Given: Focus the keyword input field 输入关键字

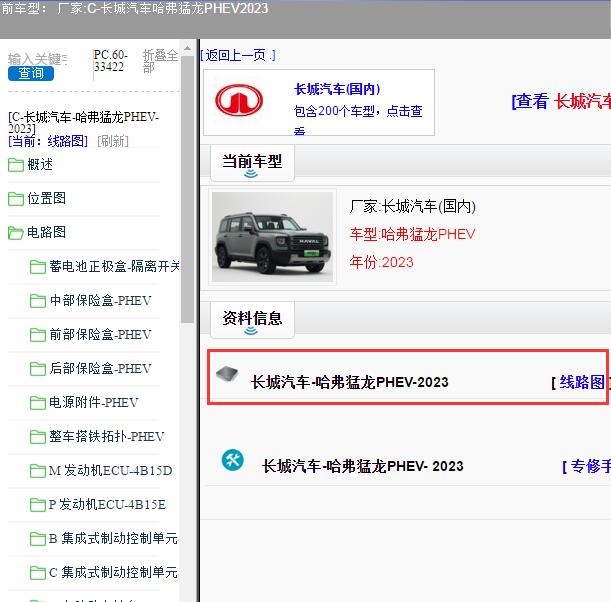Looking at the screenshot, I should click(x=37, y=59).
